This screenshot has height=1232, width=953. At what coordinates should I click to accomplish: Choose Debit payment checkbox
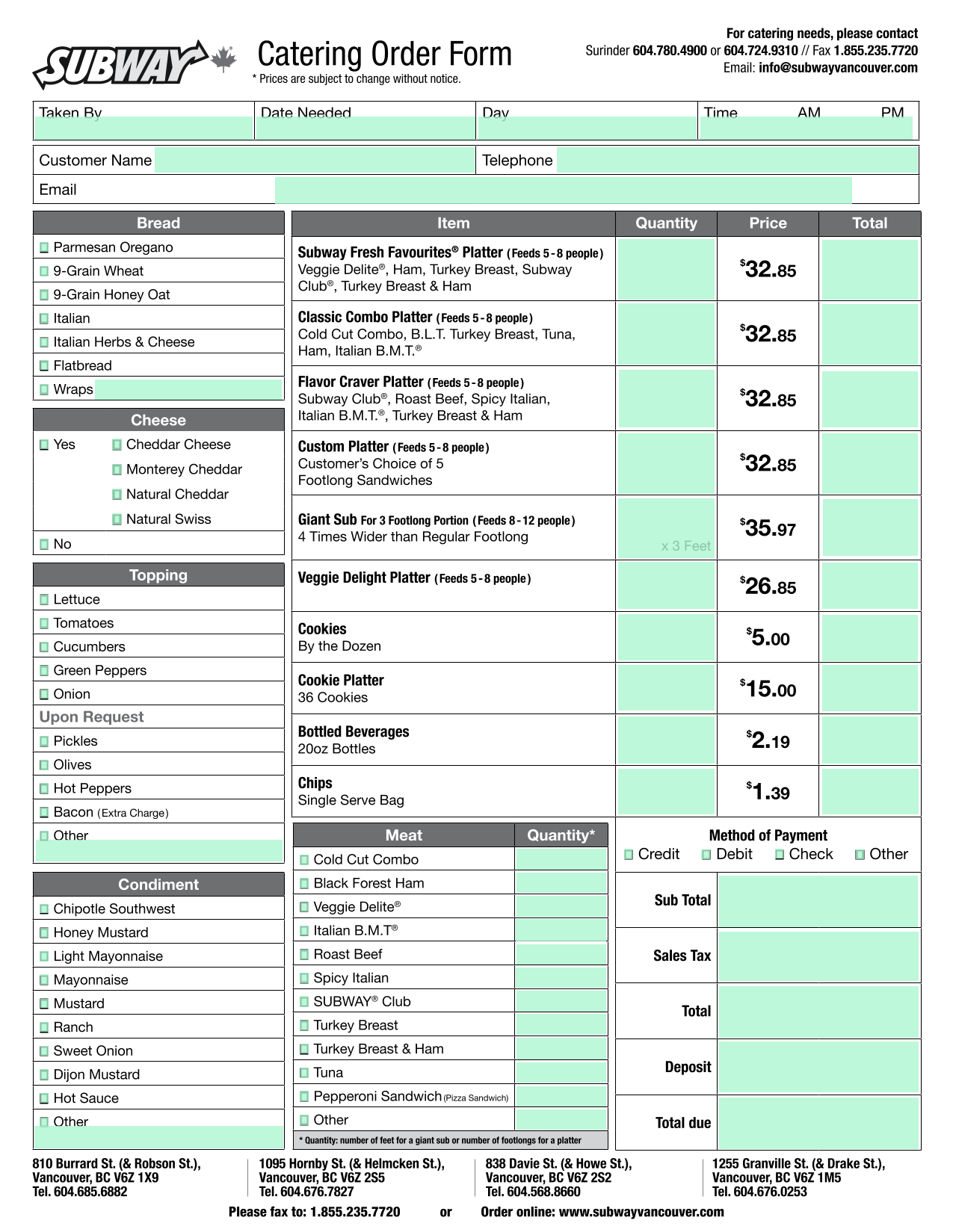706,855
